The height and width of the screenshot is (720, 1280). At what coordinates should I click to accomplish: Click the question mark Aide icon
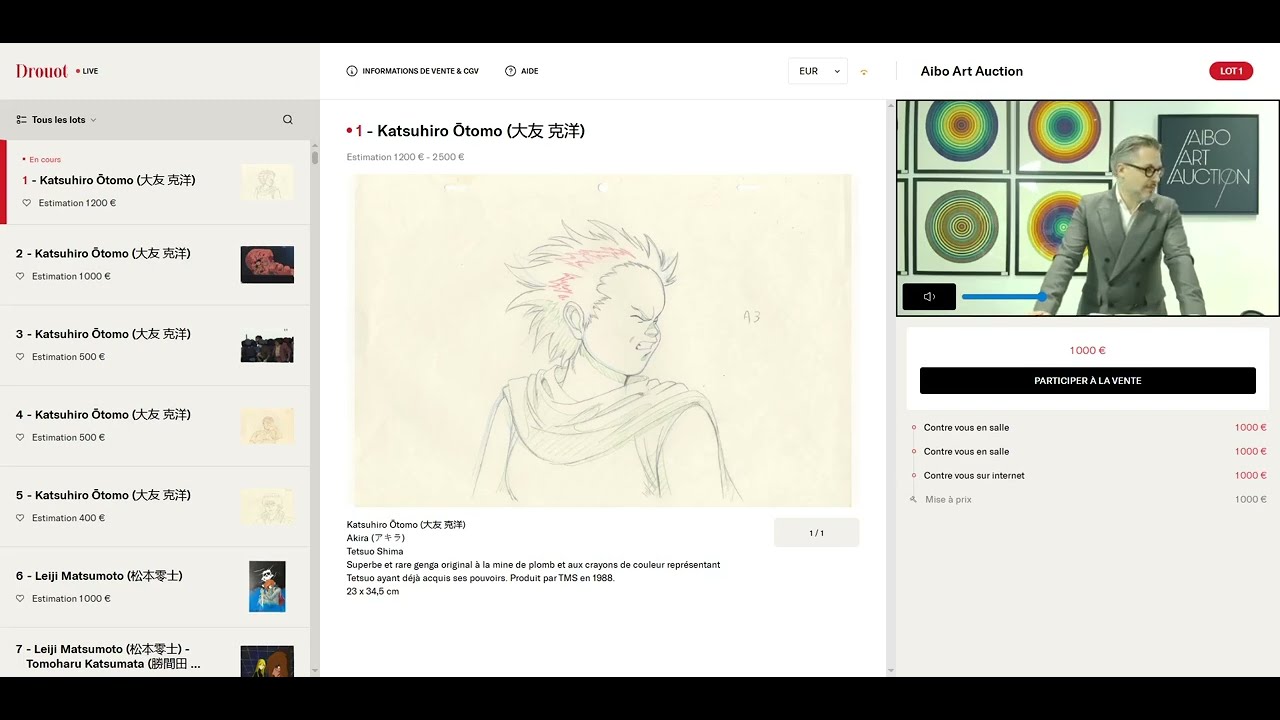[x=510, y=71]
